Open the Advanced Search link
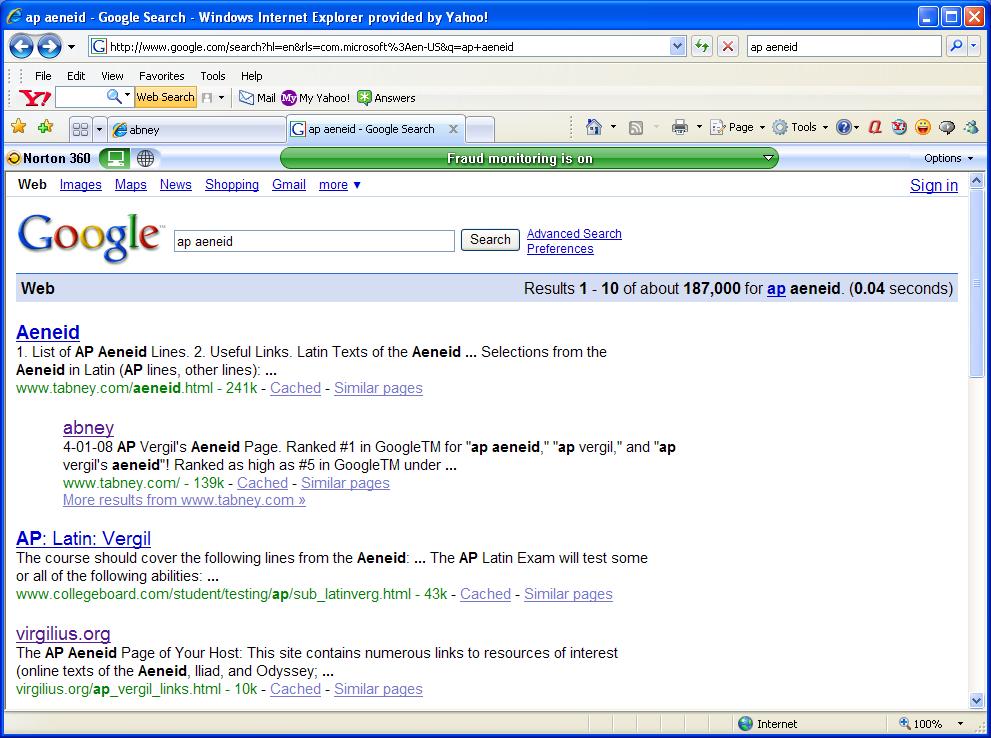Screen dimensions: 991x738 (x=574, y=234)
